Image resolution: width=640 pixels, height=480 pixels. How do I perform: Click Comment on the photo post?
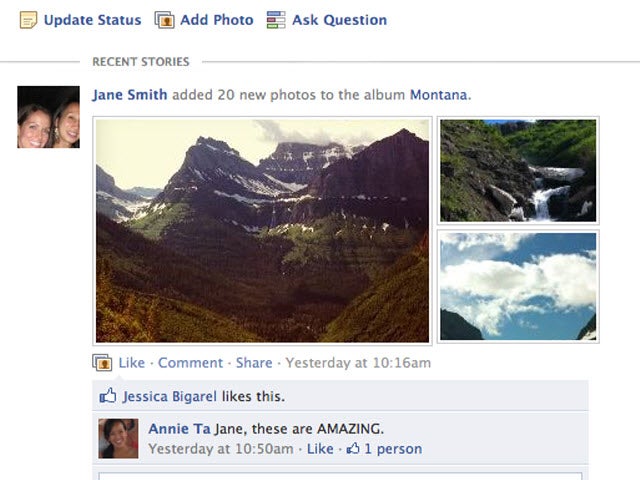[190, 363]
